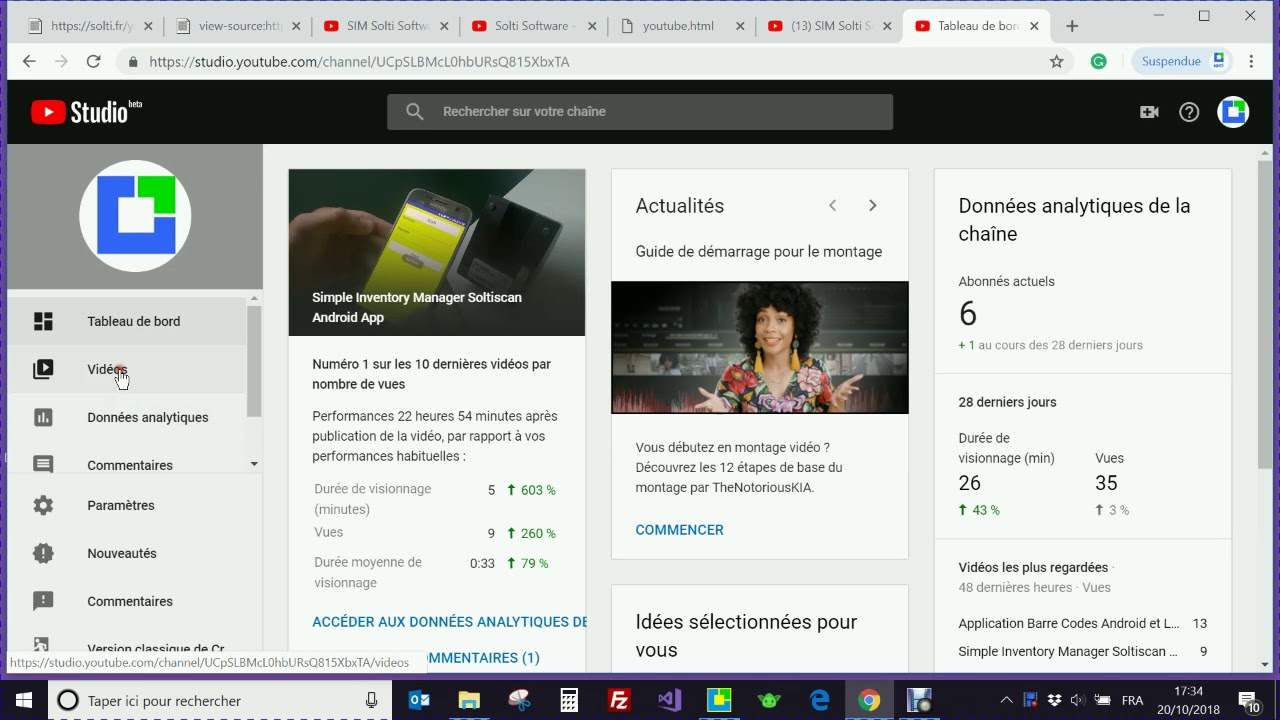Click the montage guide video thumbnail
The image size is (1280, 720).
pos(760,347)
